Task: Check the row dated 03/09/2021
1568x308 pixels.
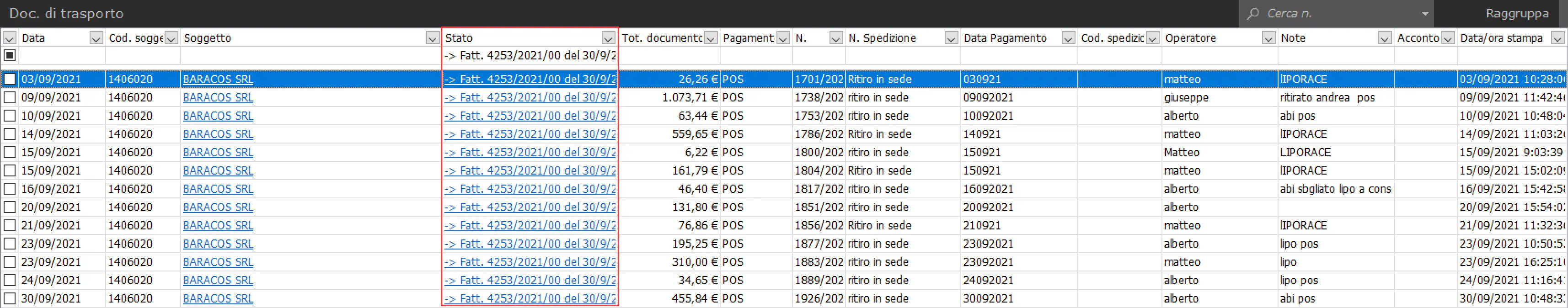Action: (x=10, y=79)
